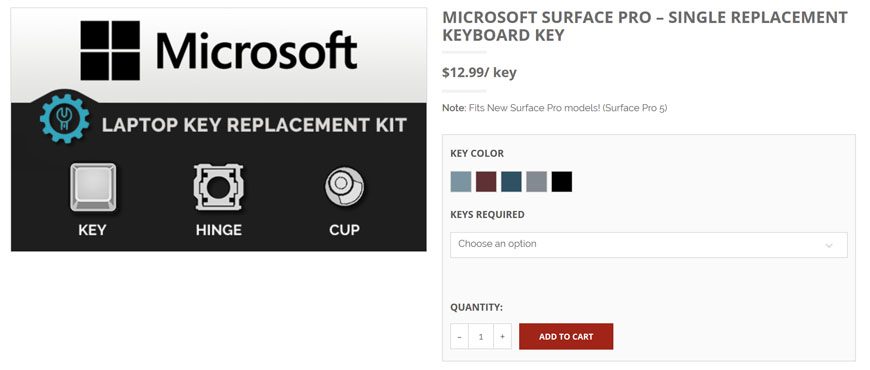Viewport: 870px width, 370px height.
Task: Click the Microsoft wordmark banner text
Action: coord(256,50)
